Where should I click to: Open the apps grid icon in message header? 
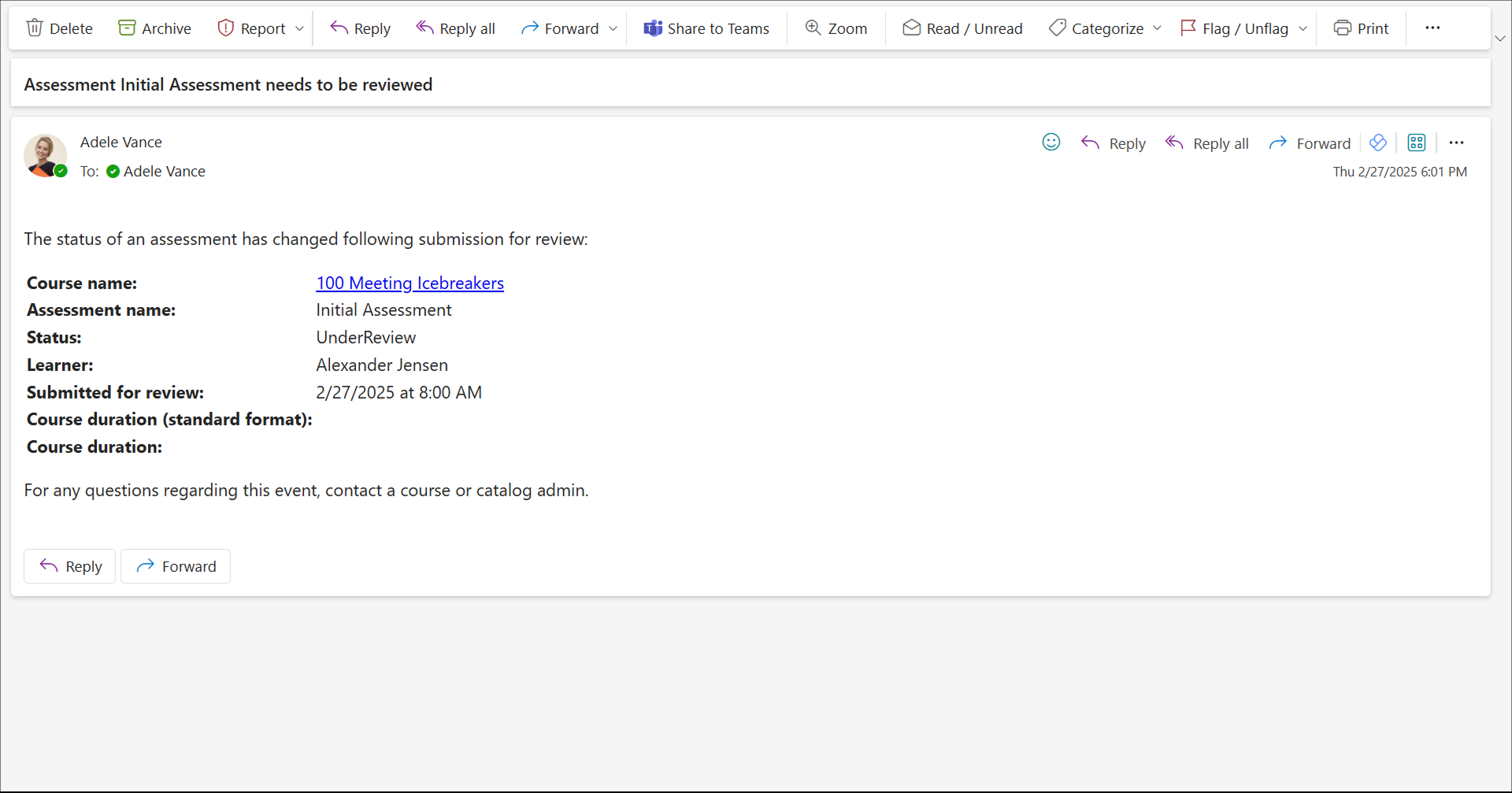coord(1416,143)
